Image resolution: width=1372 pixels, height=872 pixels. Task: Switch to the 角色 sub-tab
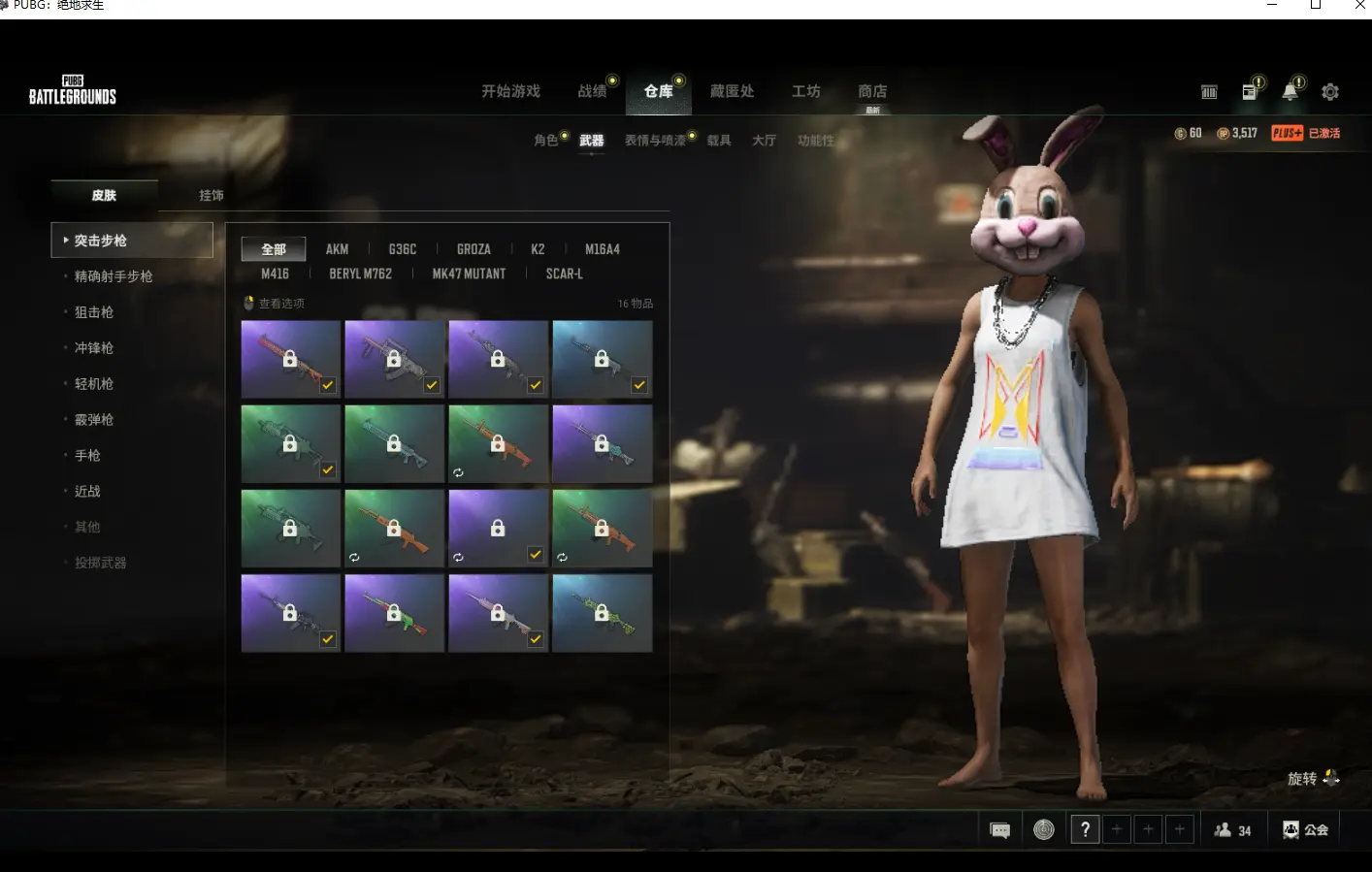546,141
